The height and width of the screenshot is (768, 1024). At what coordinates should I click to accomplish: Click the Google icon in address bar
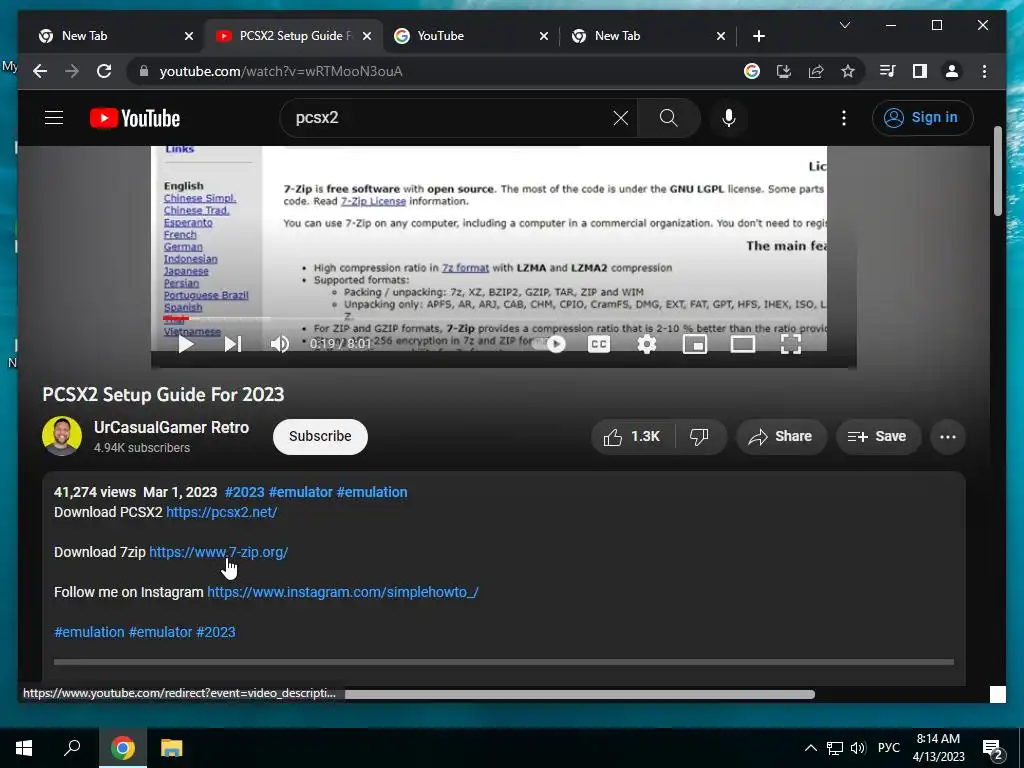pyautogui.click(x=752, y=71)
